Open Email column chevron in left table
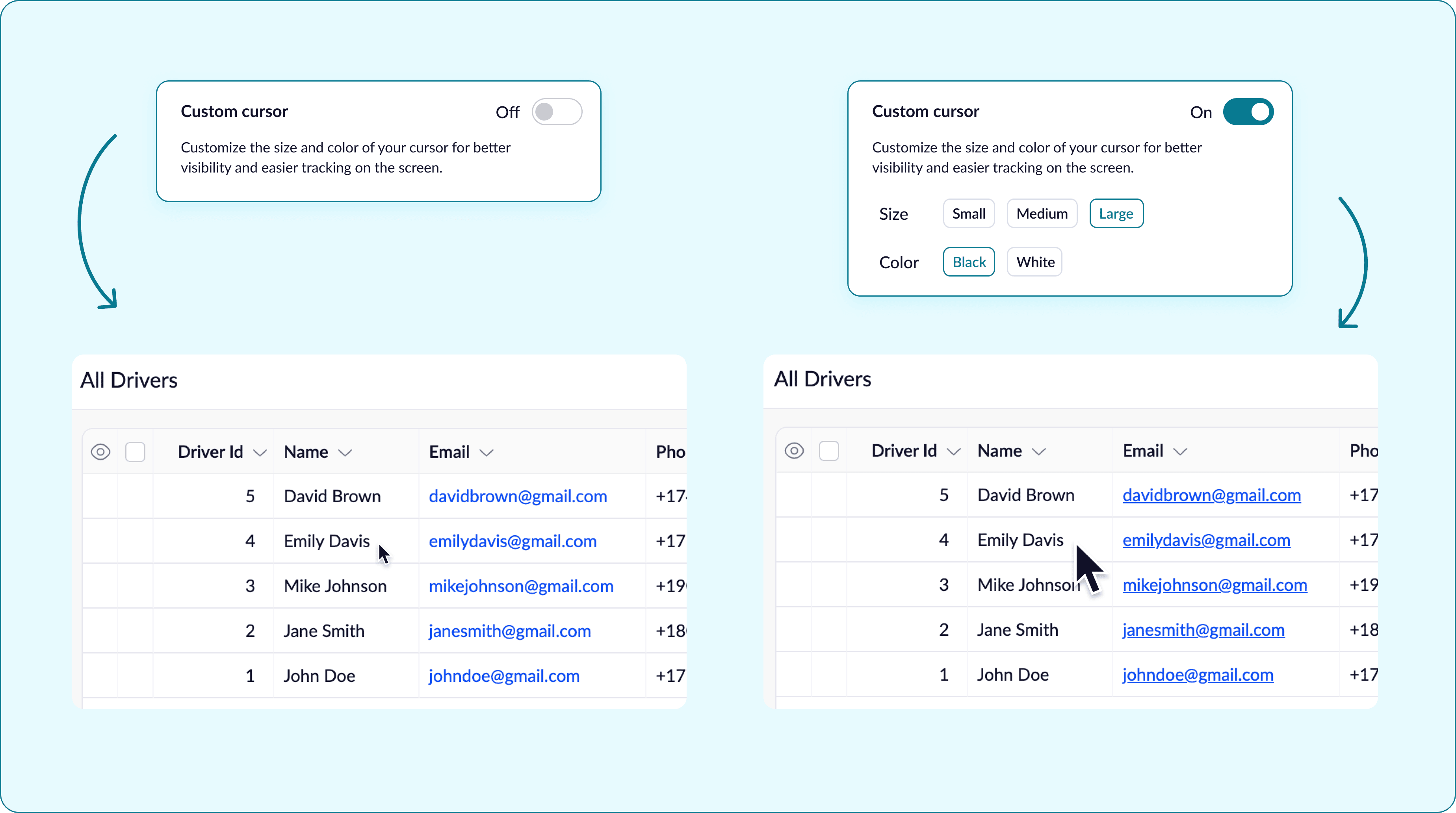The image size is (1456, 813). pyautogui.click(x=487, y=453)
